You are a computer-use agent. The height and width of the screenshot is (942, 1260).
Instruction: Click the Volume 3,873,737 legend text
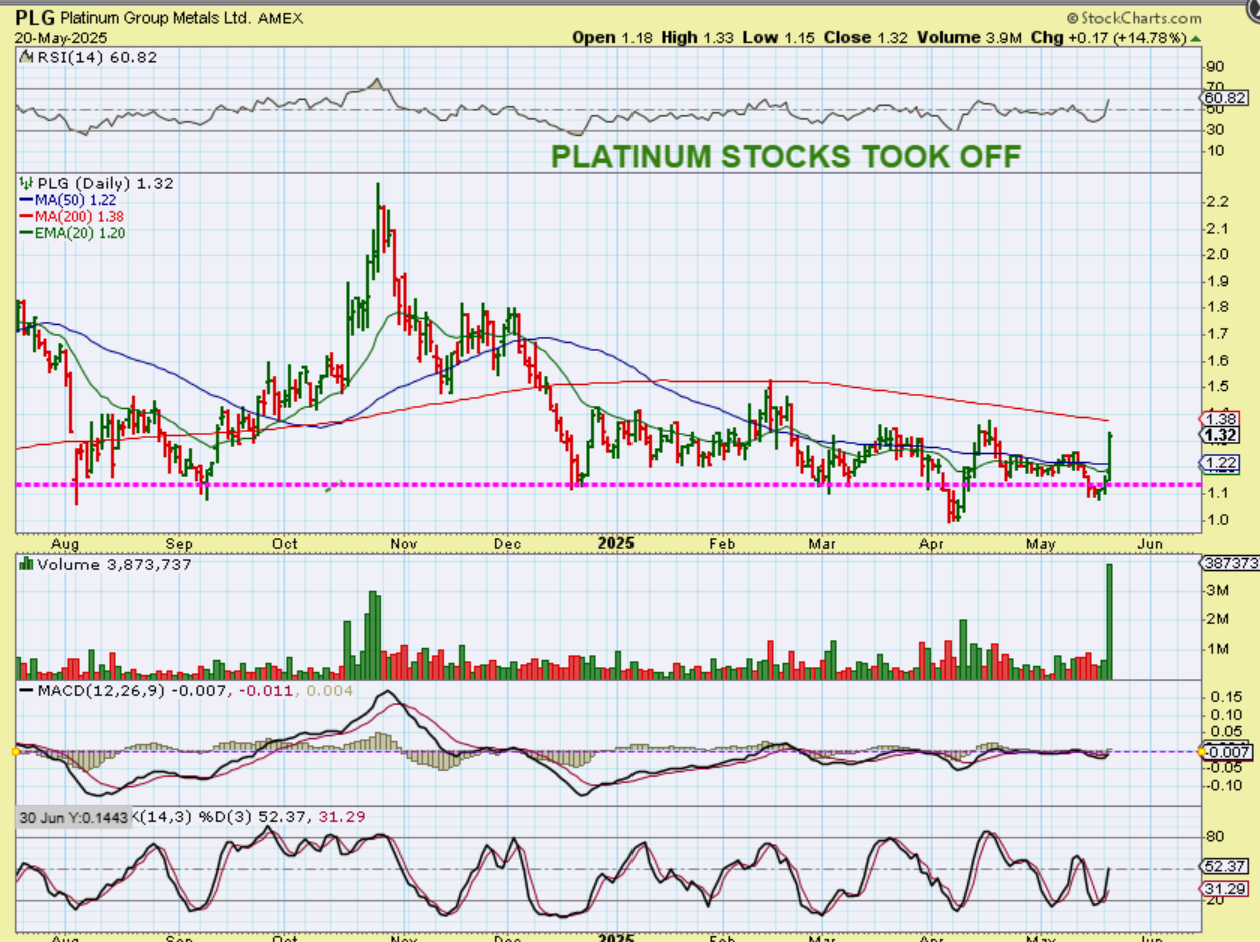[114, 564]
